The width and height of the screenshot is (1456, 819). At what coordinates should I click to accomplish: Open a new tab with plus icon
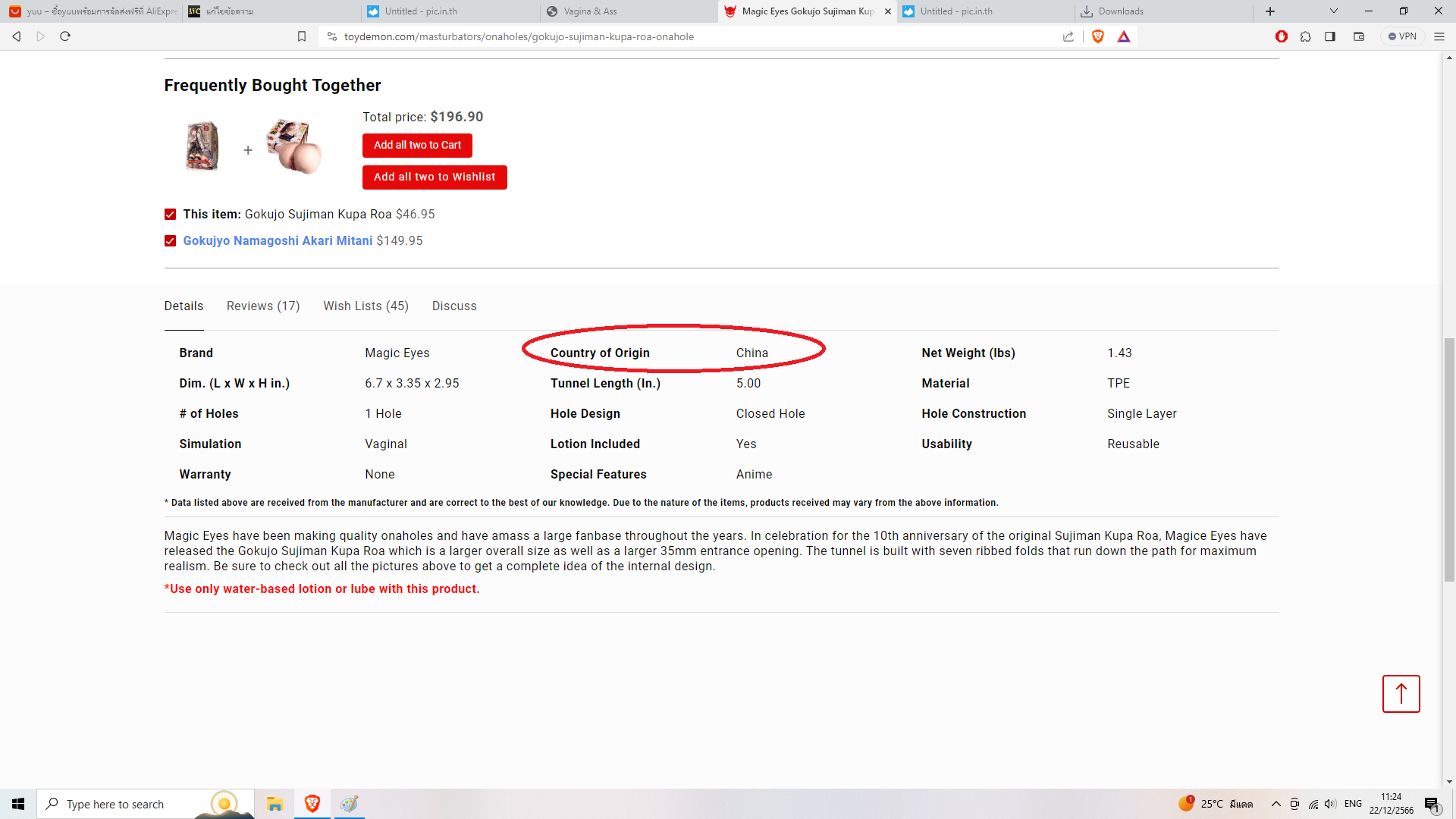[x=1270, y=11]
